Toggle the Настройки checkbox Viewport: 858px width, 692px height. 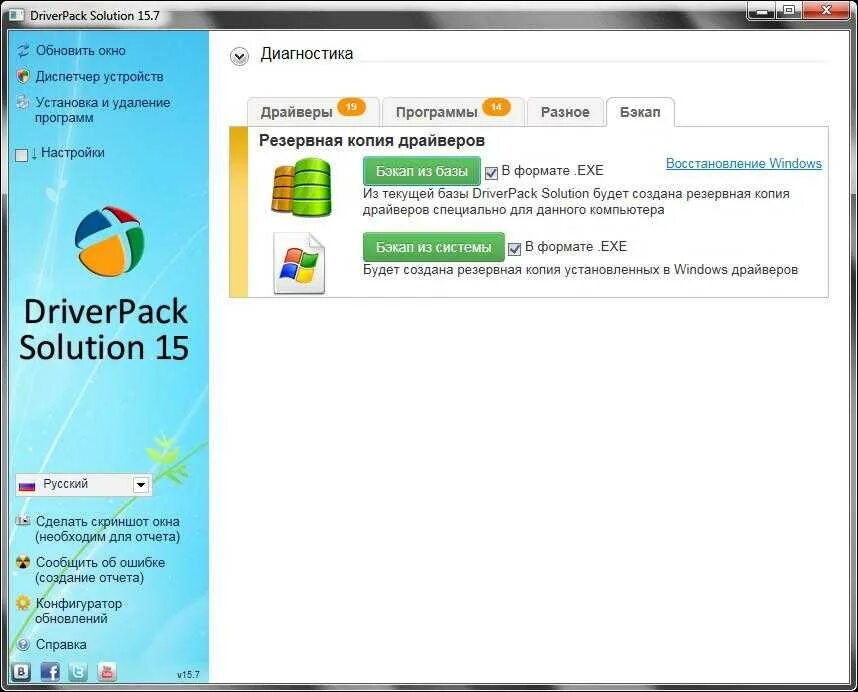click(21, 155)
